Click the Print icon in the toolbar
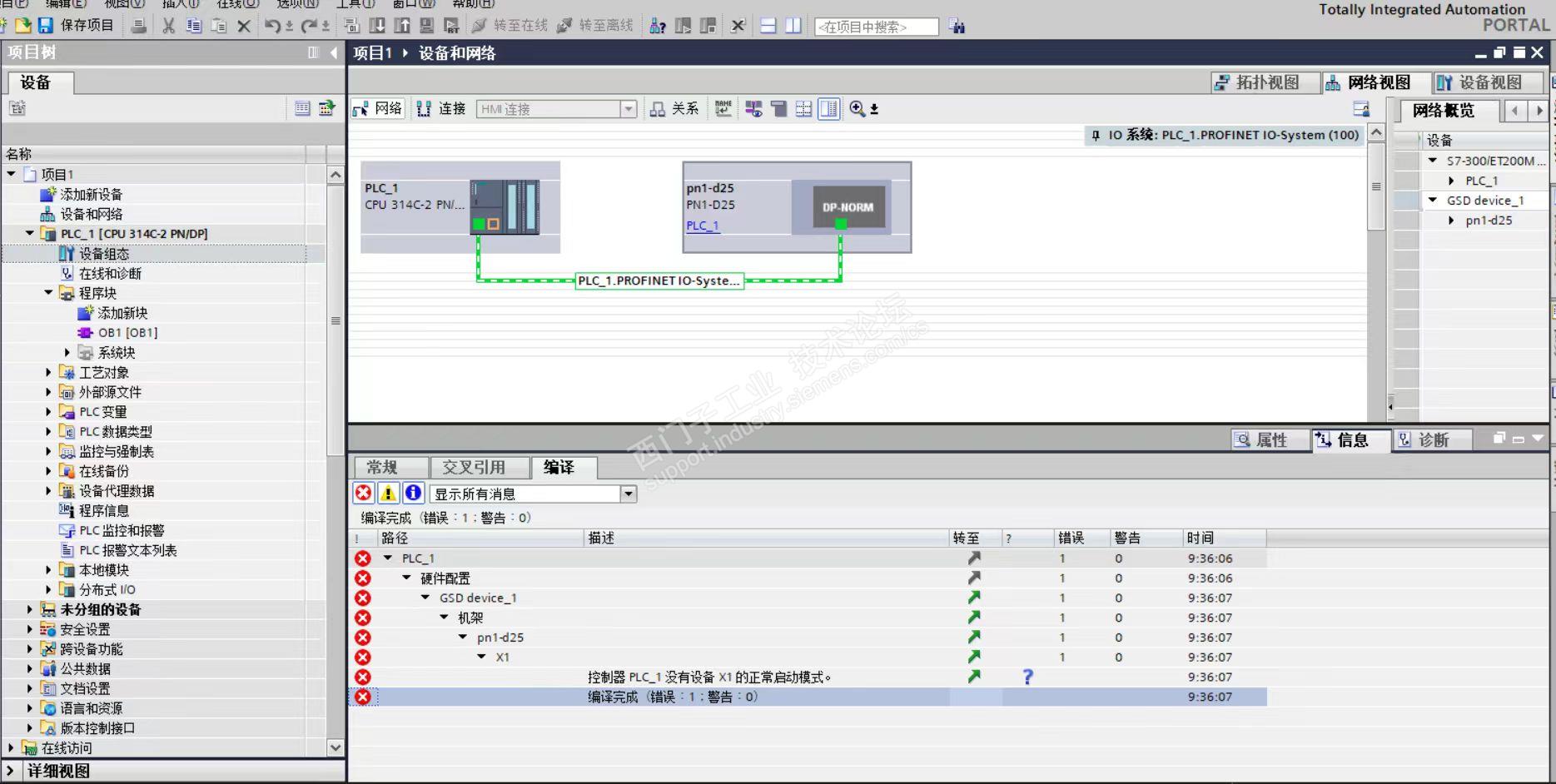 (139, 26)
